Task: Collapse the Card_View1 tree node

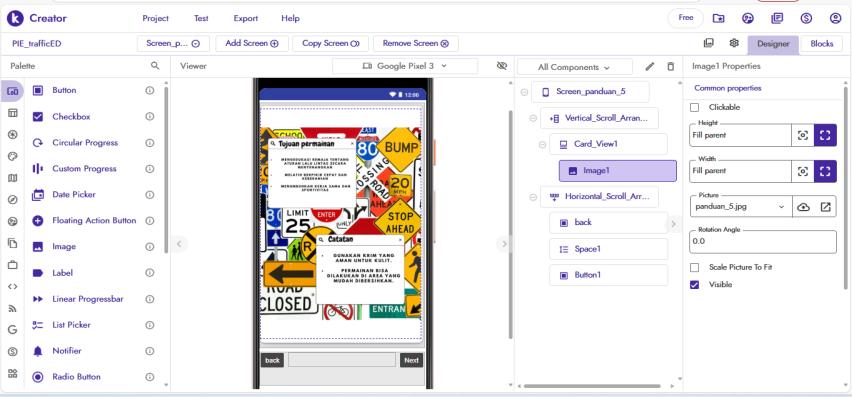Action: (542, 144)
